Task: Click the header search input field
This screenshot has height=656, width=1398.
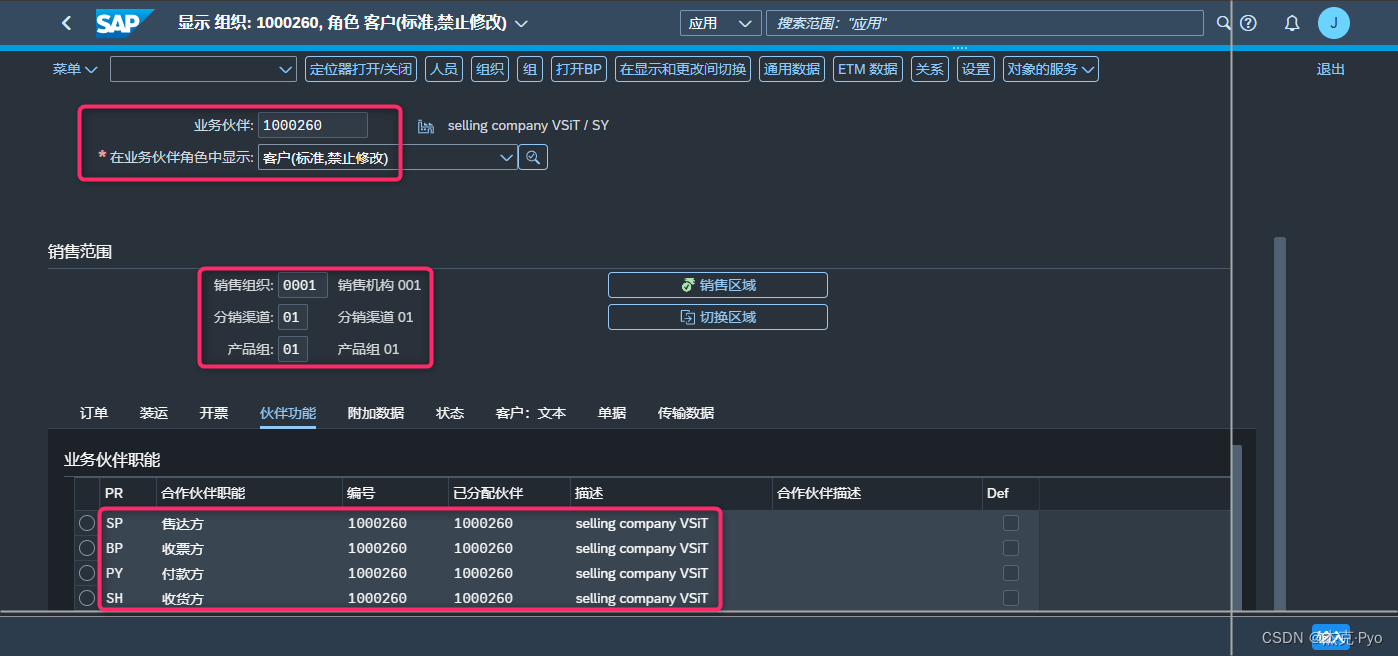Action: click(x=984, y=23)
